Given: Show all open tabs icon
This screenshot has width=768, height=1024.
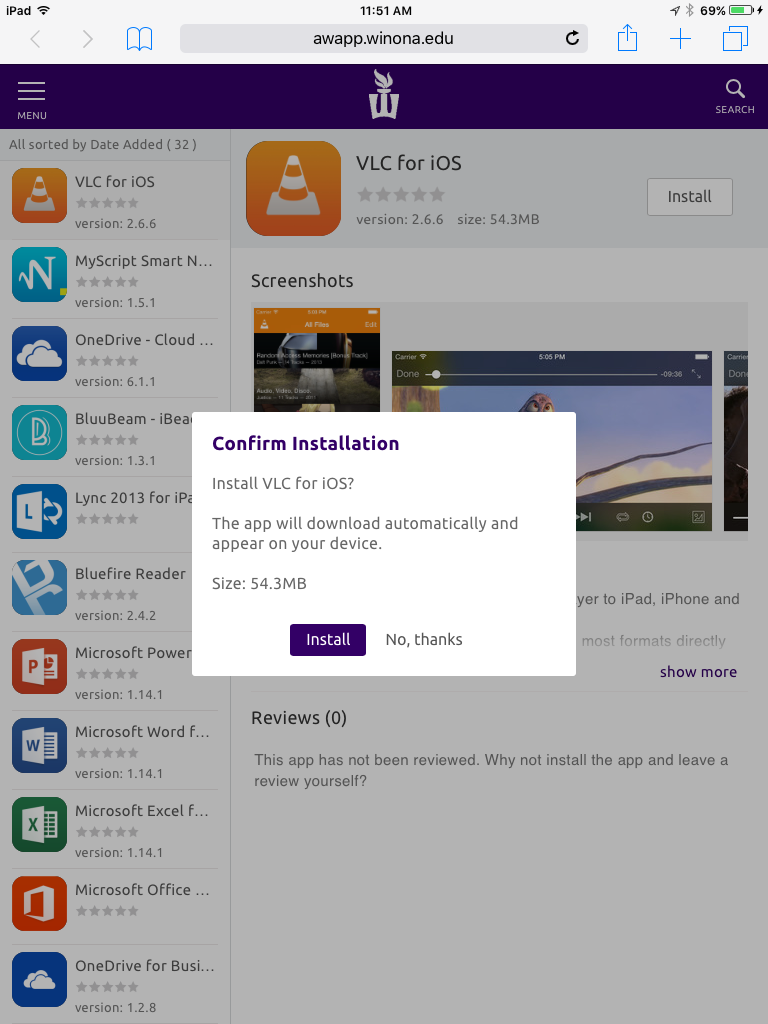Looking at the screenshot, I should 735,39.
